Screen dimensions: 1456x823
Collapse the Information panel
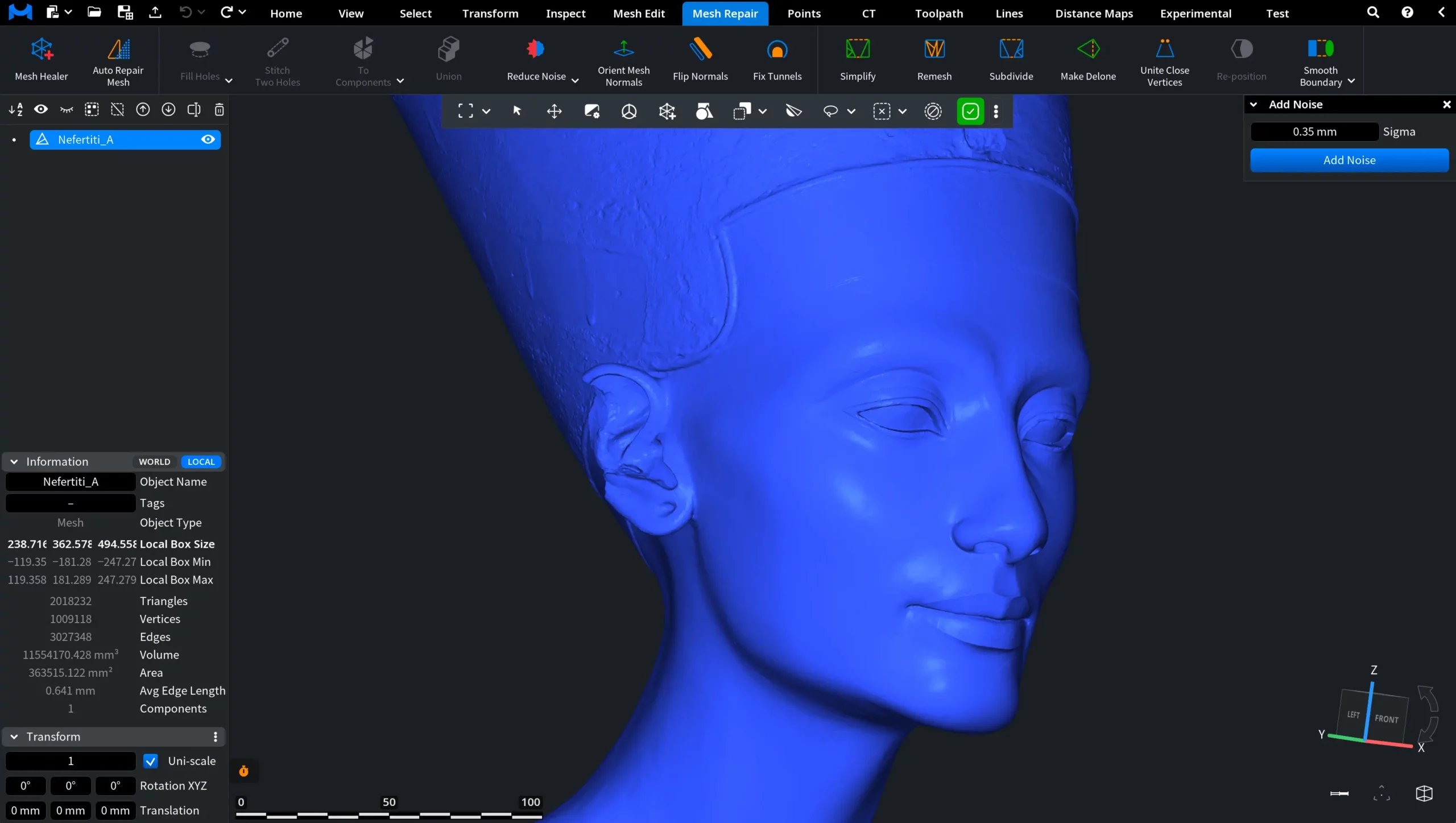[14, 462]
